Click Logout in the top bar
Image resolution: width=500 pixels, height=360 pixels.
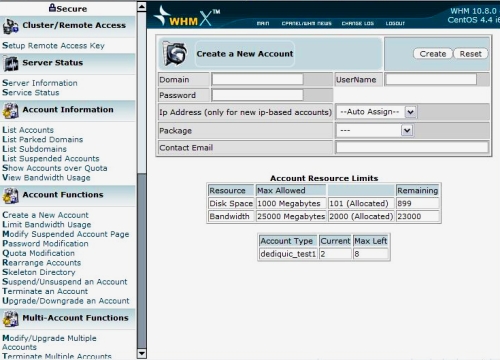tap(395, 23)
